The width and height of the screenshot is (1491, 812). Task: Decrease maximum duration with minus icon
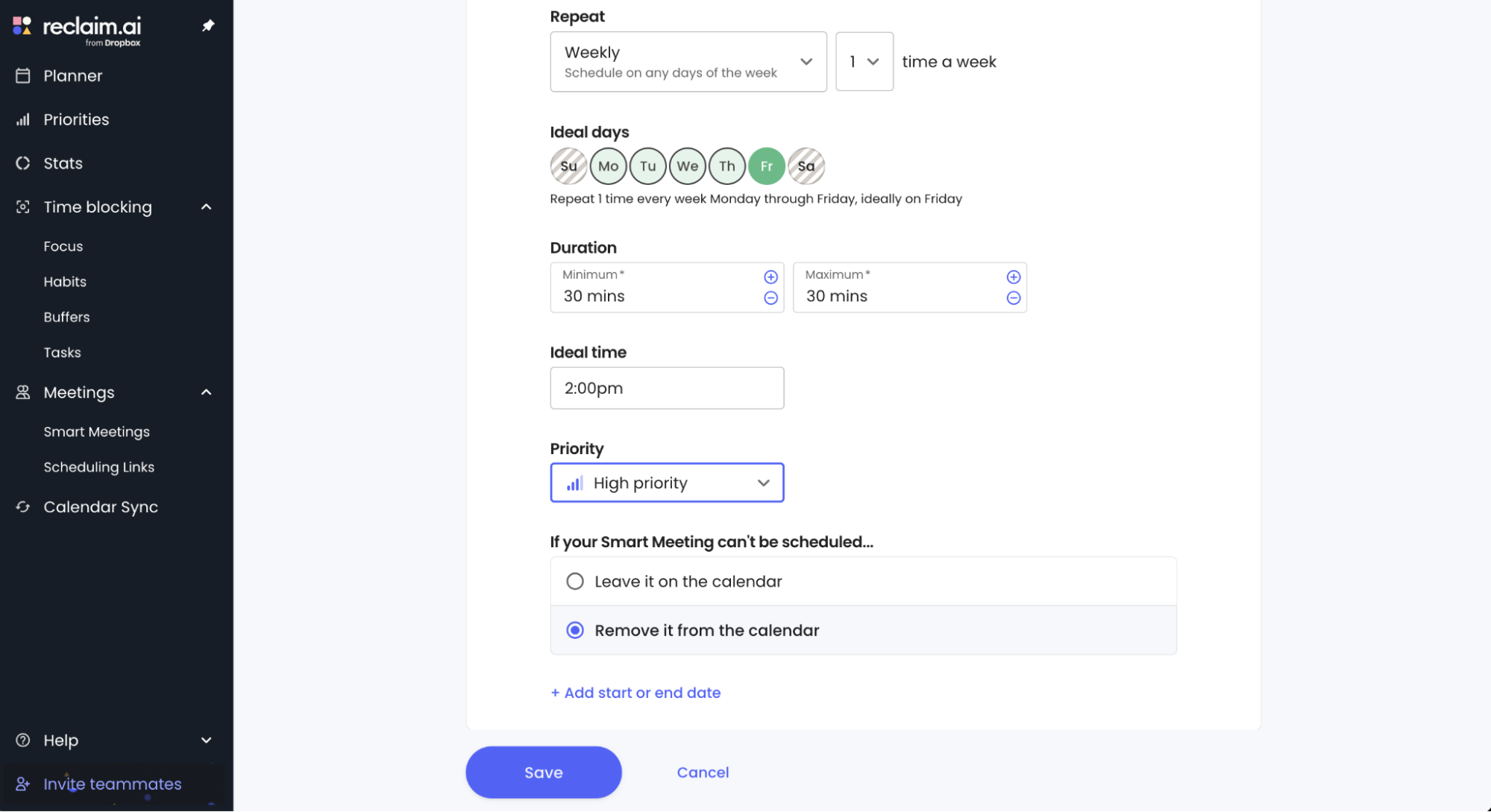pos(1013,298)
